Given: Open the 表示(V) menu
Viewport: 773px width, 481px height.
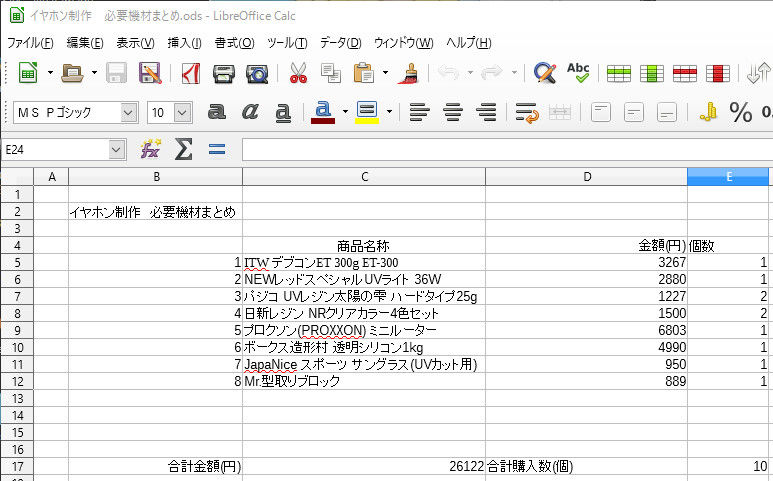Looking at the screenshot, I should 135,43.
